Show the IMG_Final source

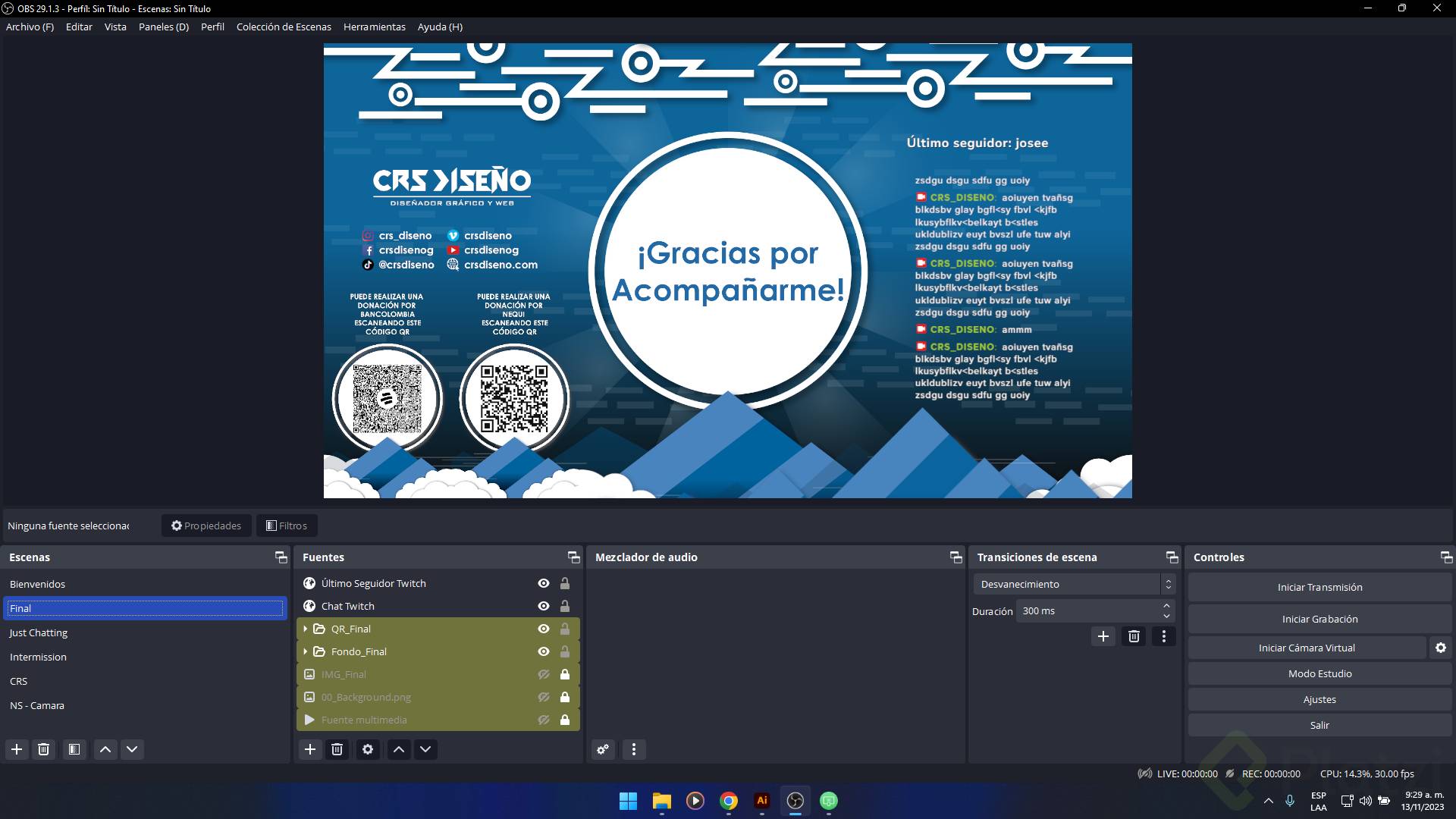[544, 674]
